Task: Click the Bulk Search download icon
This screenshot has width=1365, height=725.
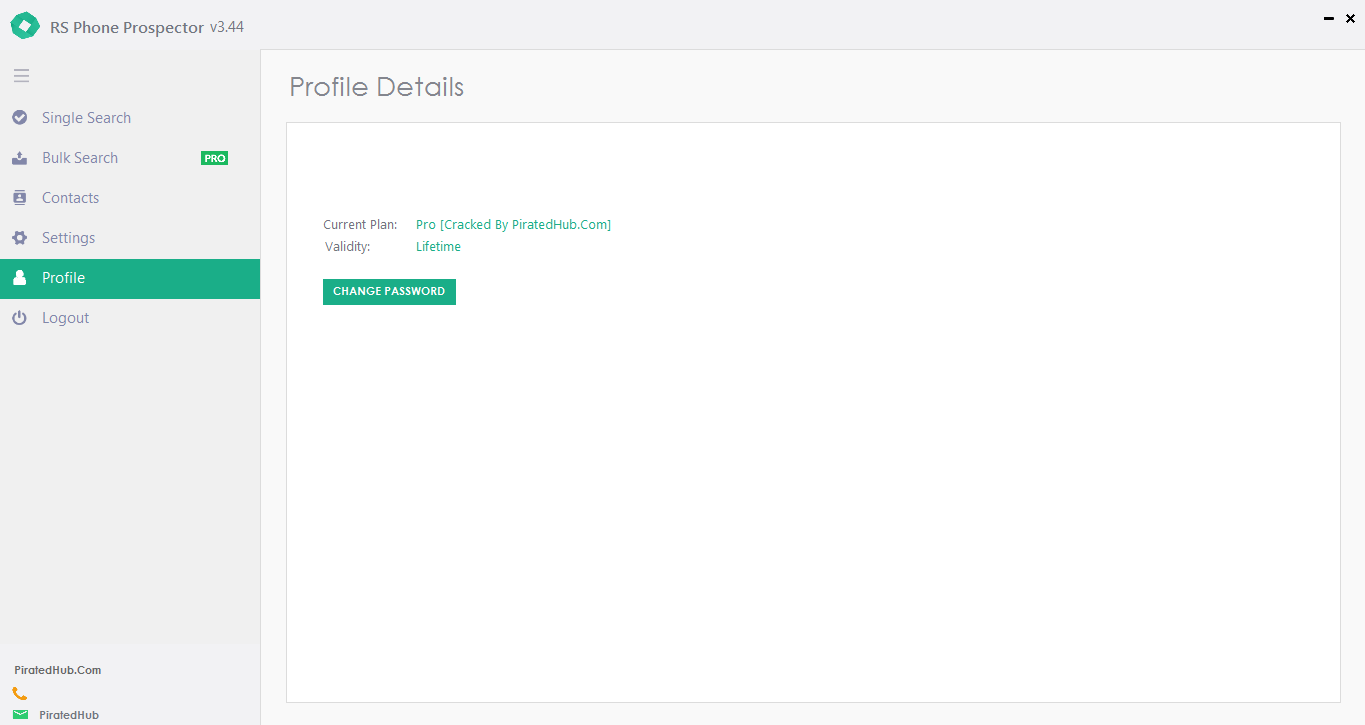Action: tap(19, 158)
